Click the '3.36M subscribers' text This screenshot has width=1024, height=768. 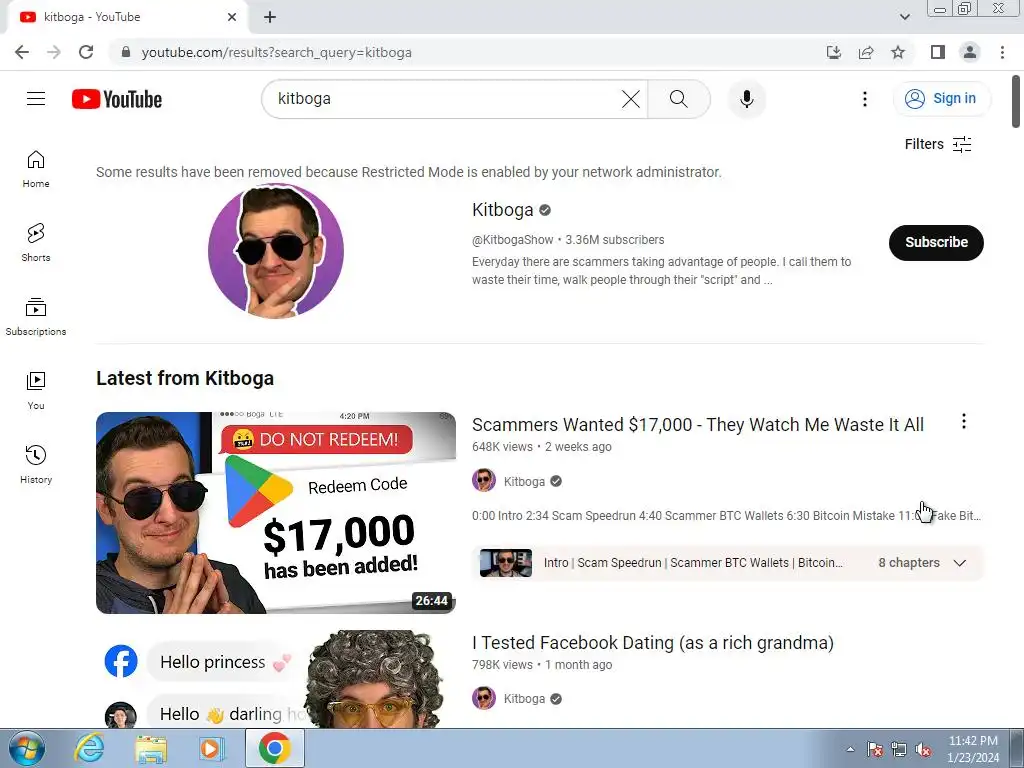tap(615, 240)
